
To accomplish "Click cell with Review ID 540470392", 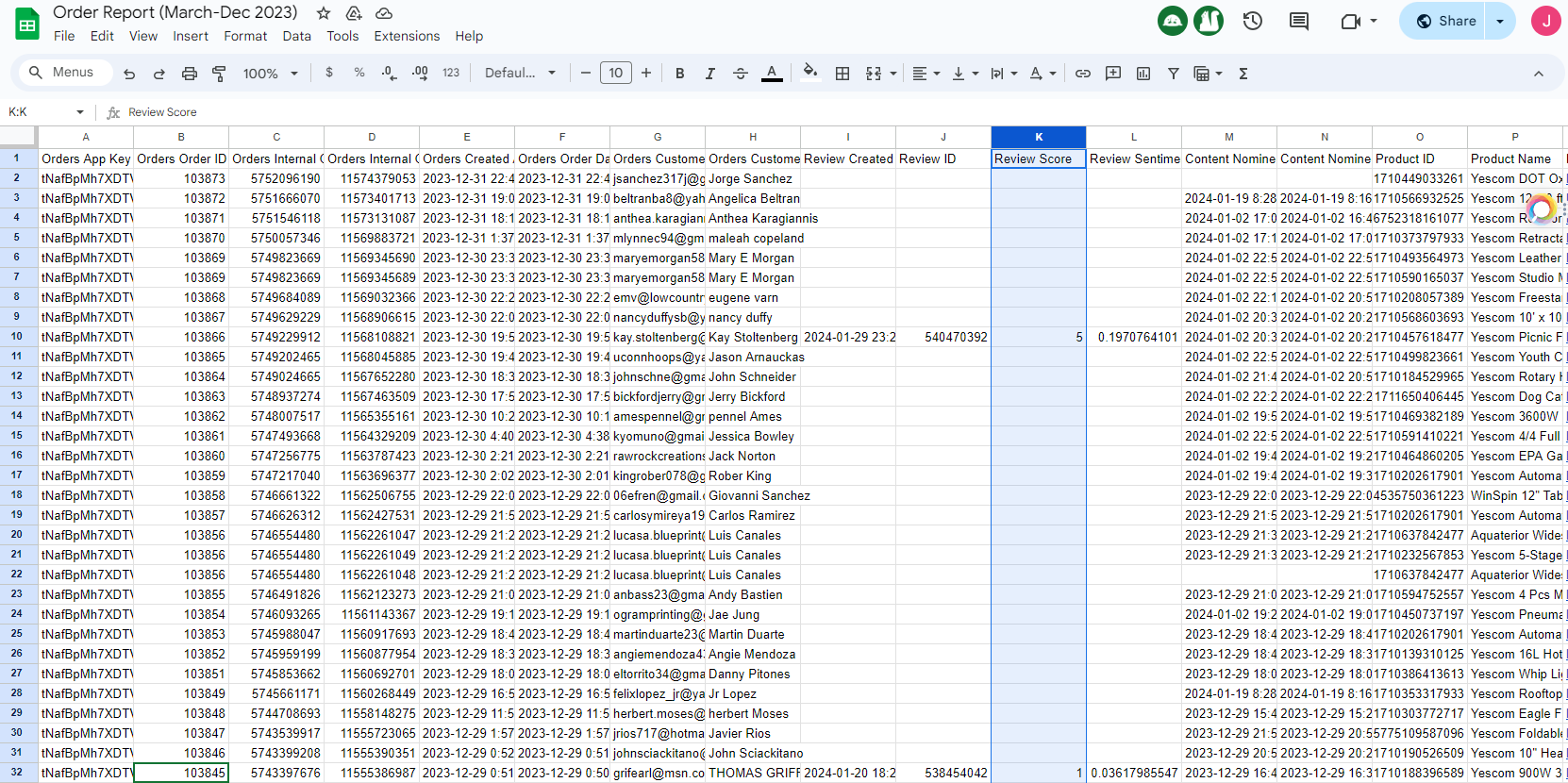I will click(942, 337).
